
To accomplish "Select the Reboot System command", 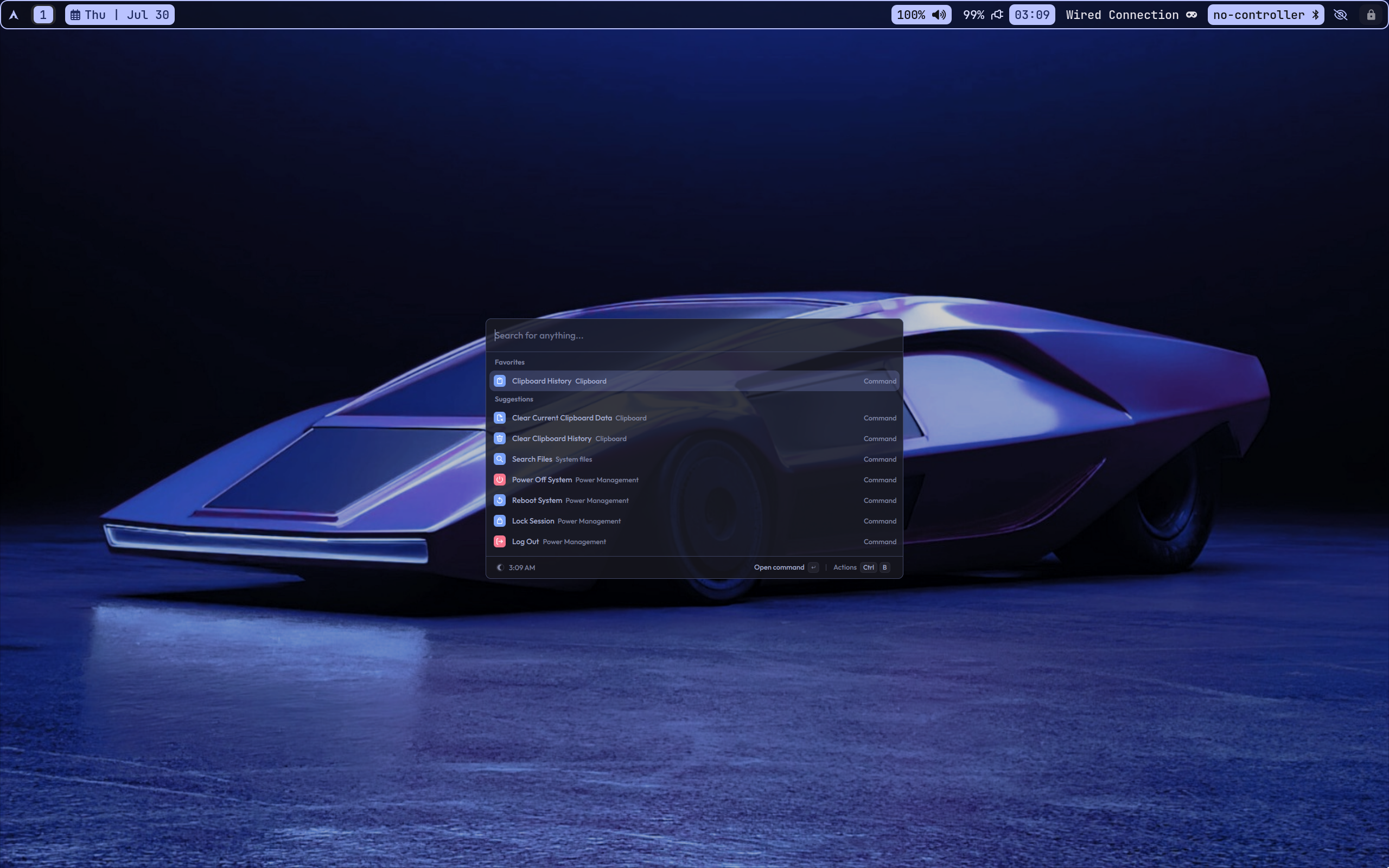I will (694, 501).
